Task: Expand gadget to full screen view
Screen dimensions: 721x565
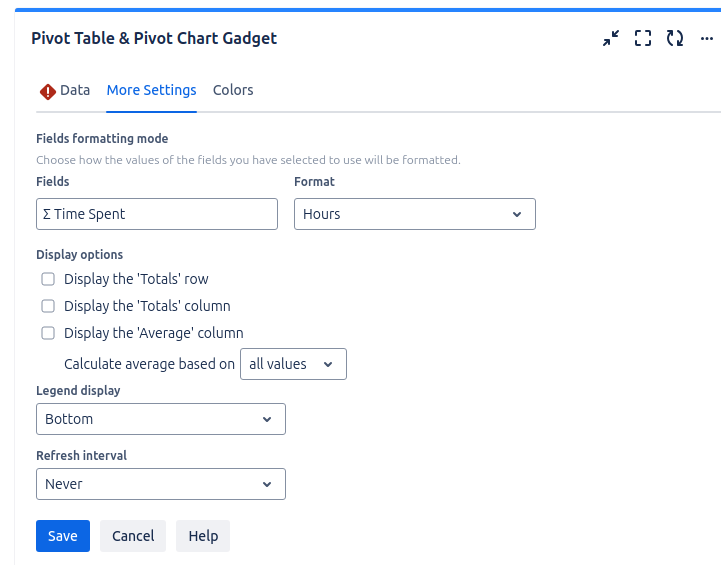Action: coord(643,39)
